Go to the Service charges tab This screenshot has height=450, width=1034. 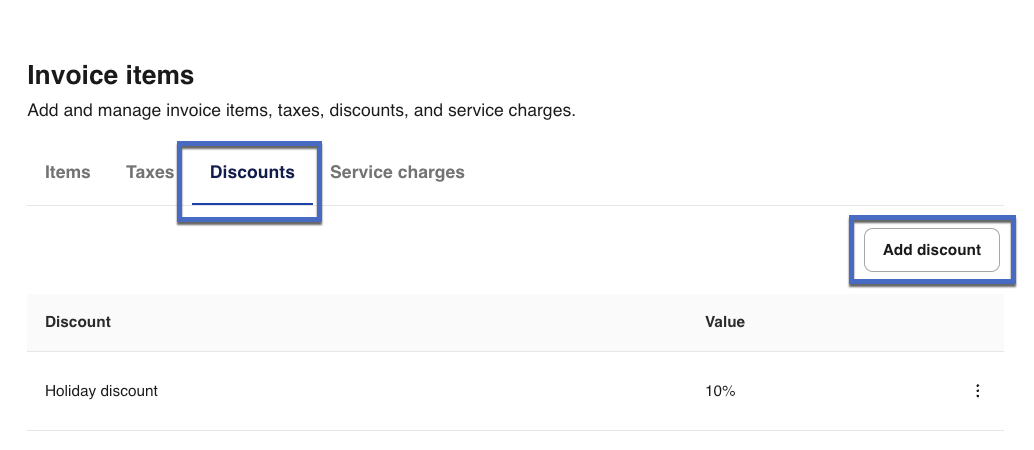[397, 172]
